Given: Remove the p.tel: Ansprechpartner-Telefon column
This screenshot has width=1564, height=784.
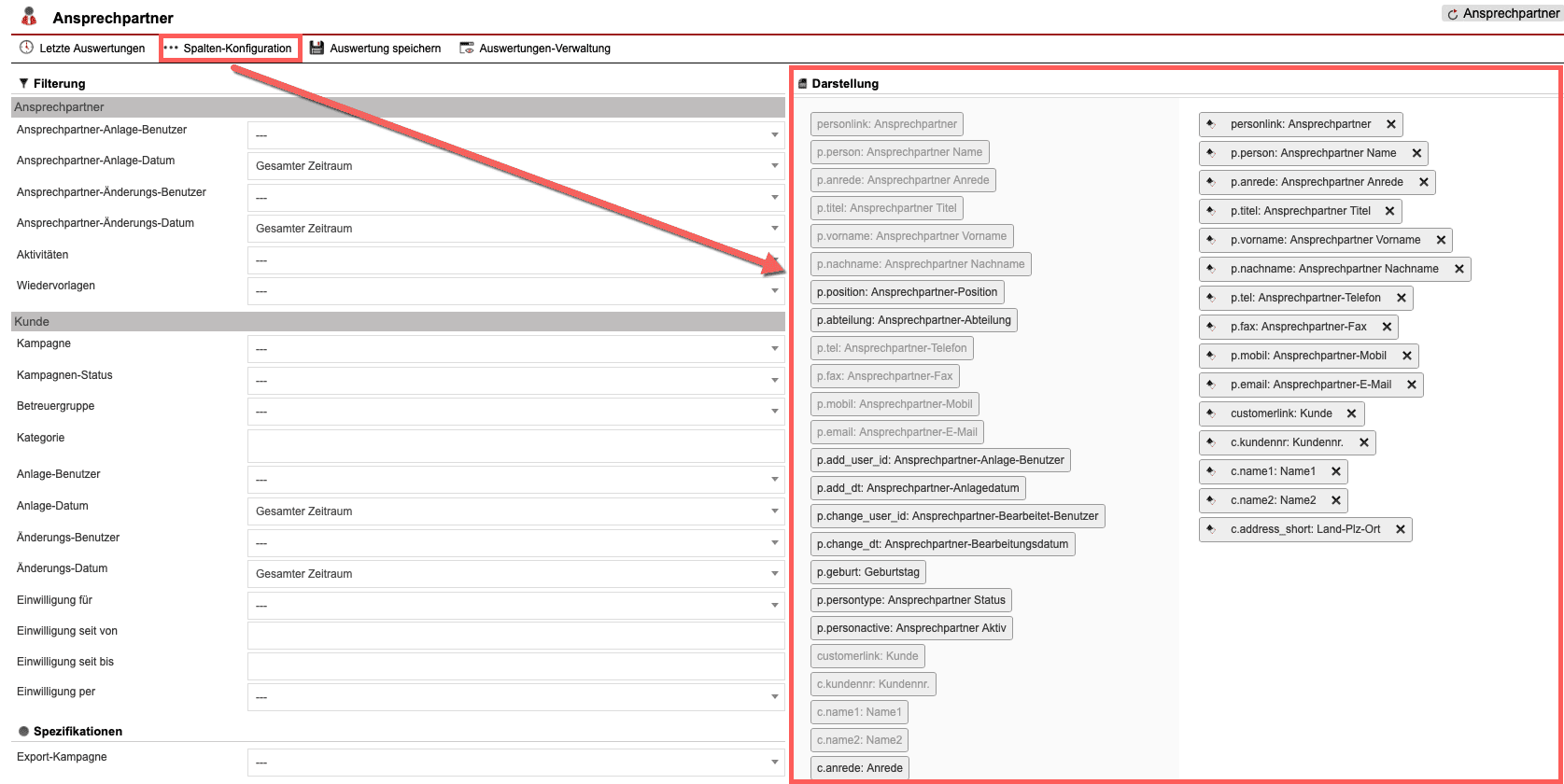Looking at the screenshot, I should (x=1402, y=298).
